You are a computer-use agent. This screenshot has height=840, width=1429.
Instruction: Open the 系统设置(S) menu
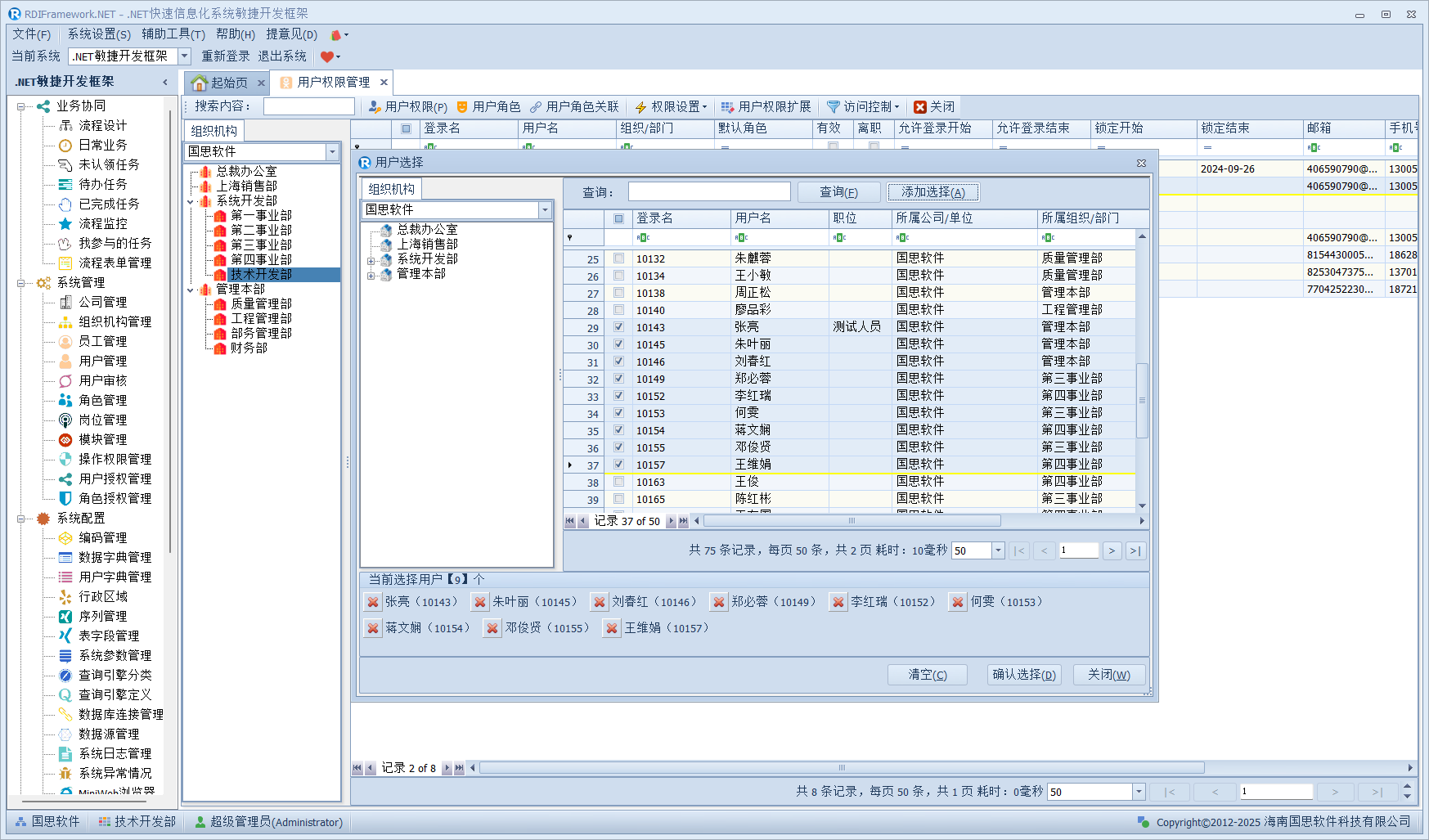click(x=98, y=34)
